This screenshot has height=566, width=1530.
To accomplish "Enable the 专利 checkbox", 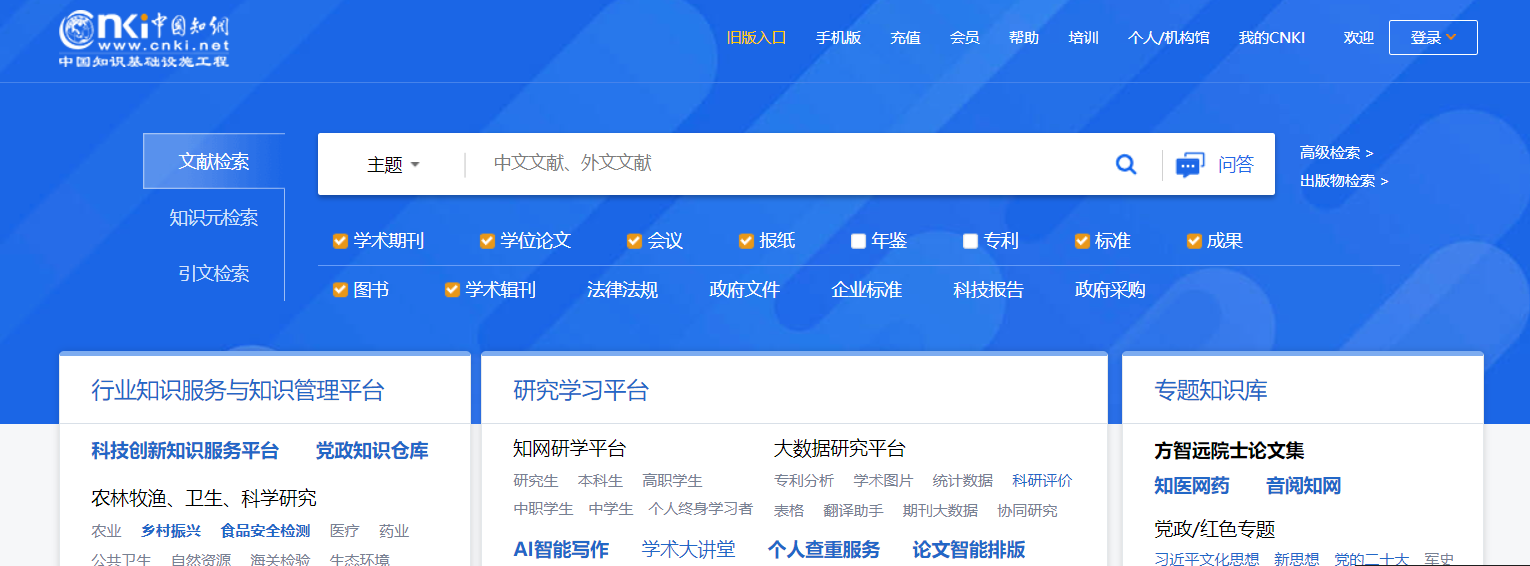I will 970,241.
